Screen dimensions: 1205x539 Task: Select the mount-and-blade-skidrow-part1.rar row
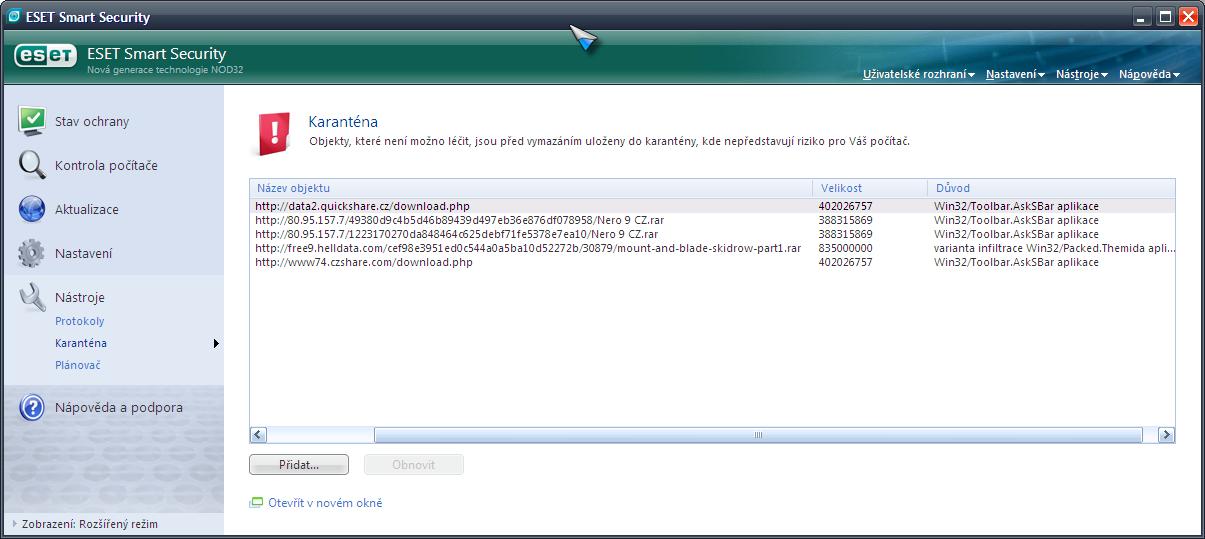coord(712,248)
